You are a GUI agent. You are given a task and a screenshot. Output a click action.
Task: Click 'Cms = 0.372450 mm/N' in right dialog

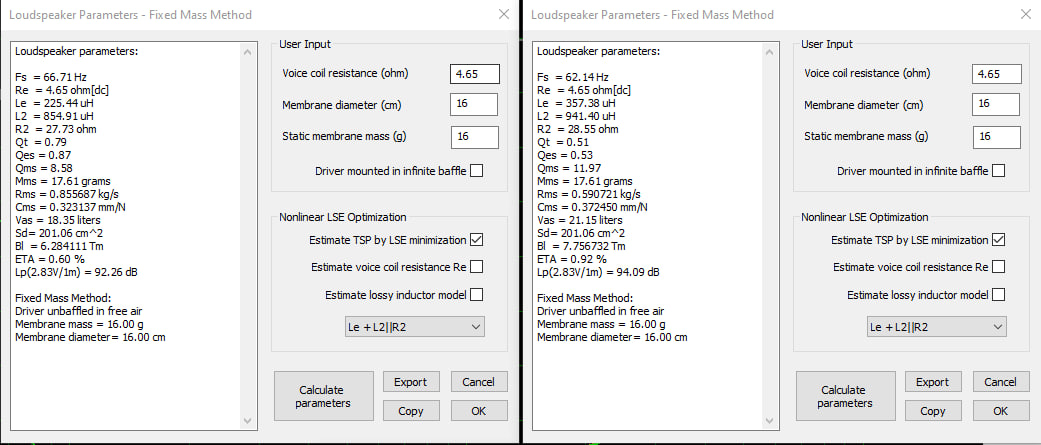pos(592,207)
